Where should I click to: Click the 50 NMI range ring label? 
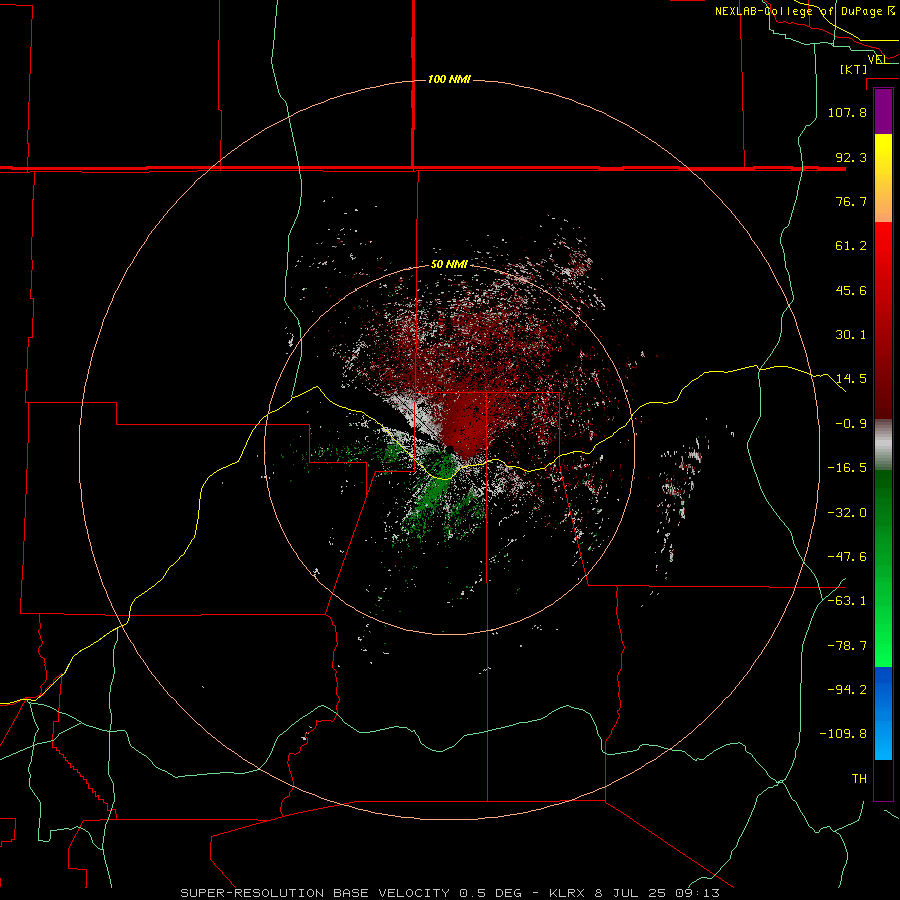pyautogui.click(x=449, y=264)
